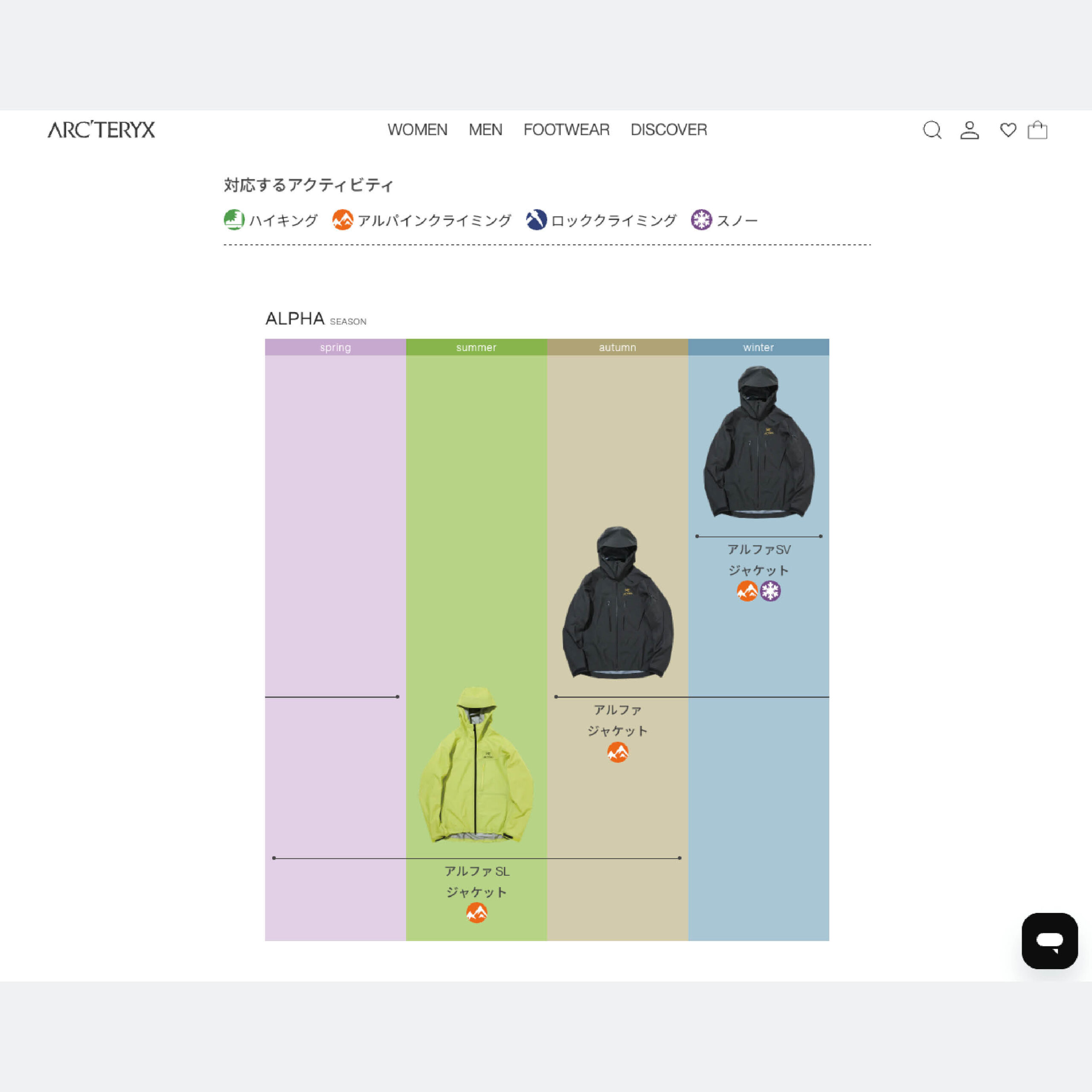Screen dimensions: 1092x1092
Task: Open the chat support bubble
Action: 1050,941
